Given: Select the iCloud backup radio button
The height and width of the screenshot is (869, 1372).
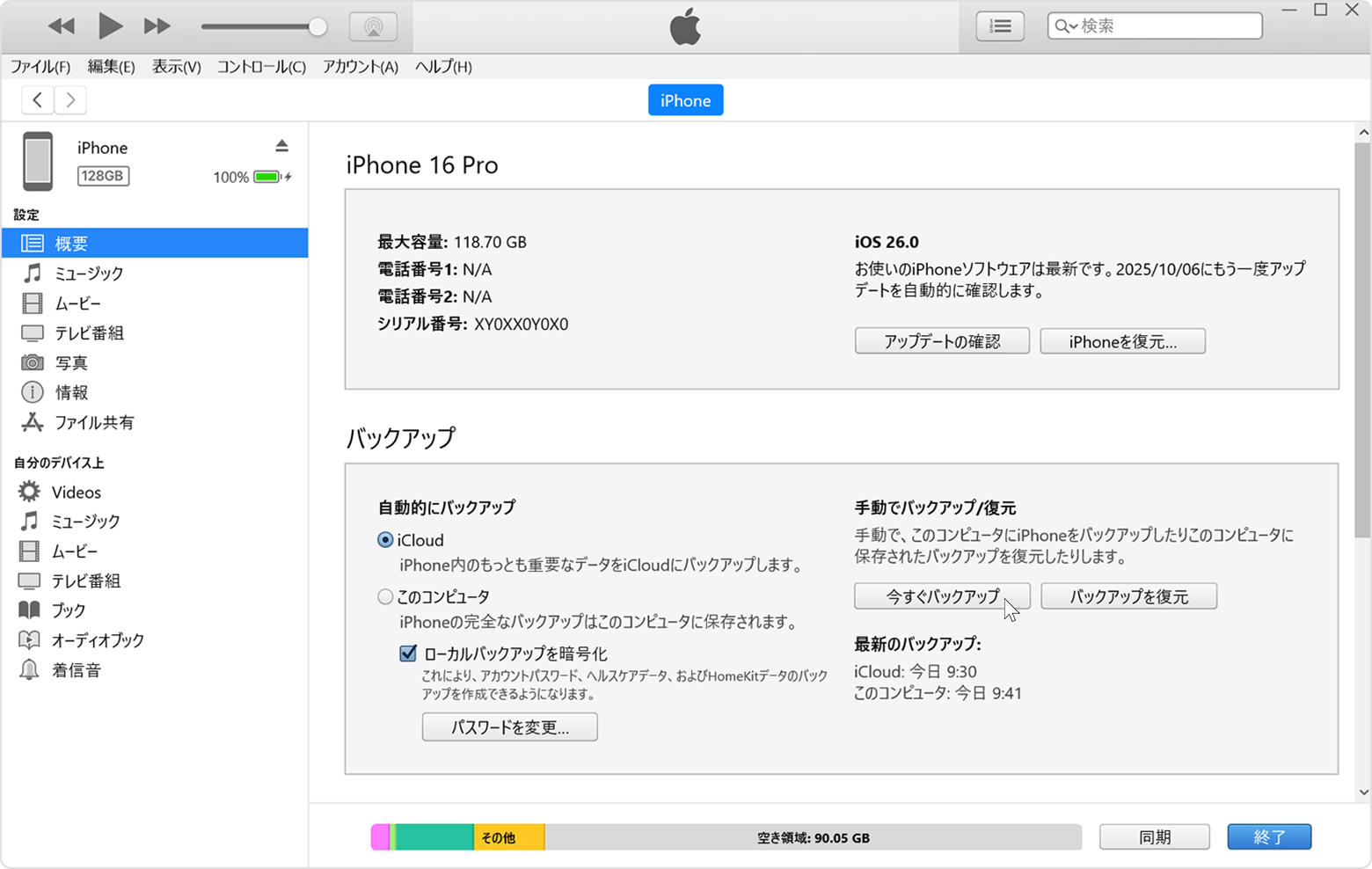Looking at the screenshot, I should click(x=385, y=540).
